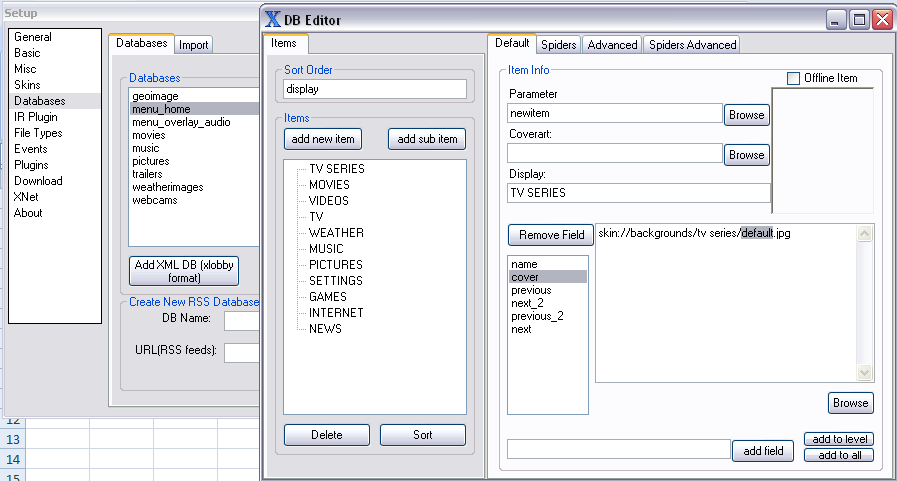This screenshot has width=897, height=481.
Task: Click the Items tab in DB Editor
Action: point(284,43)
